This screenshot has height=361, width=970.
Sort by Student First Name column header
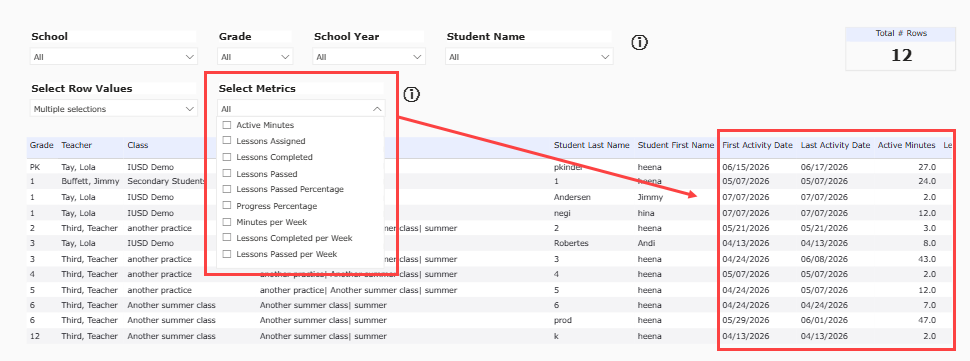tap(676, 145)
